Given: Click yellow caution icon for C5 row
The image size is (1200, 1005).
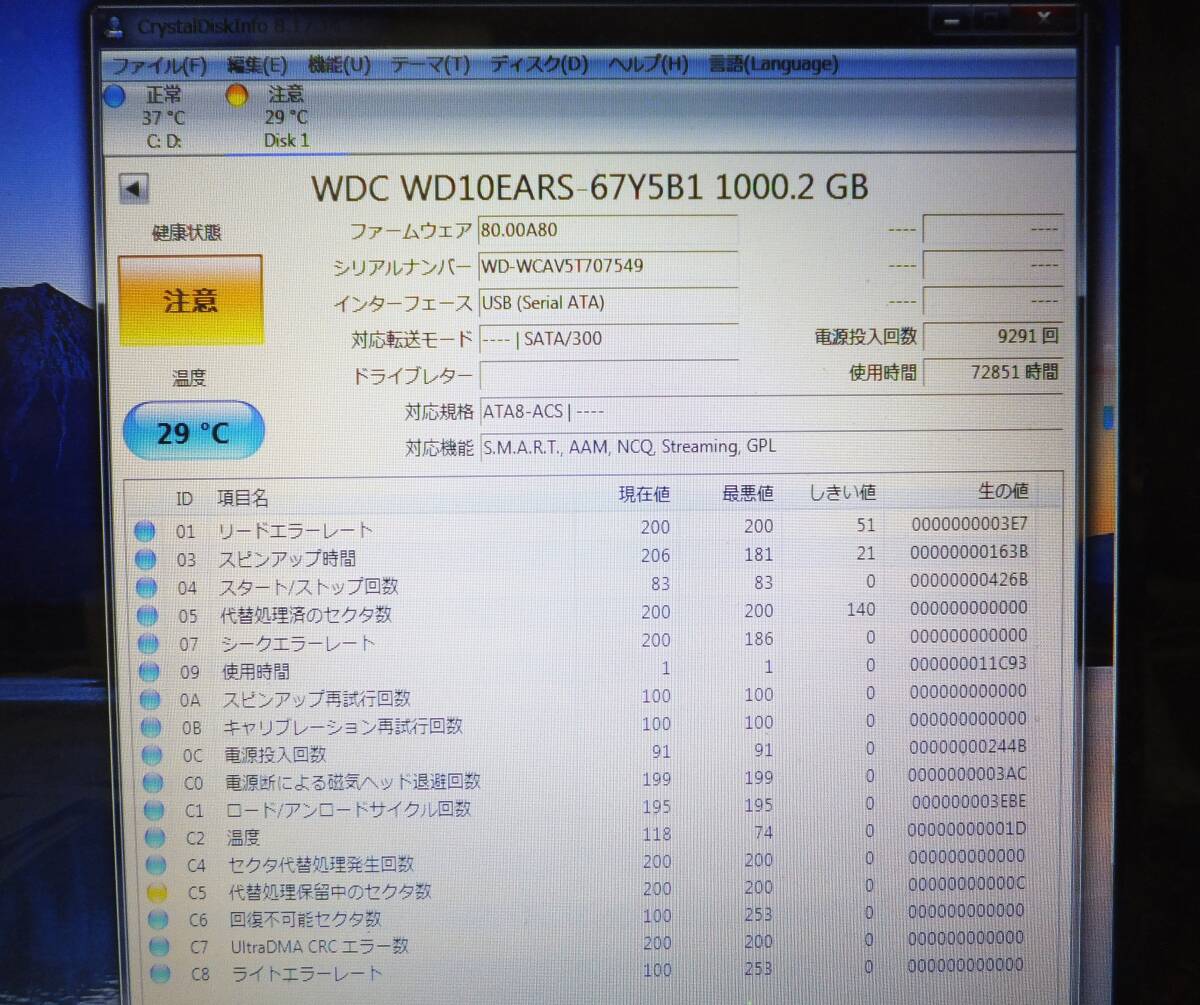Looking at the screenshot, I should click(156, 892).
